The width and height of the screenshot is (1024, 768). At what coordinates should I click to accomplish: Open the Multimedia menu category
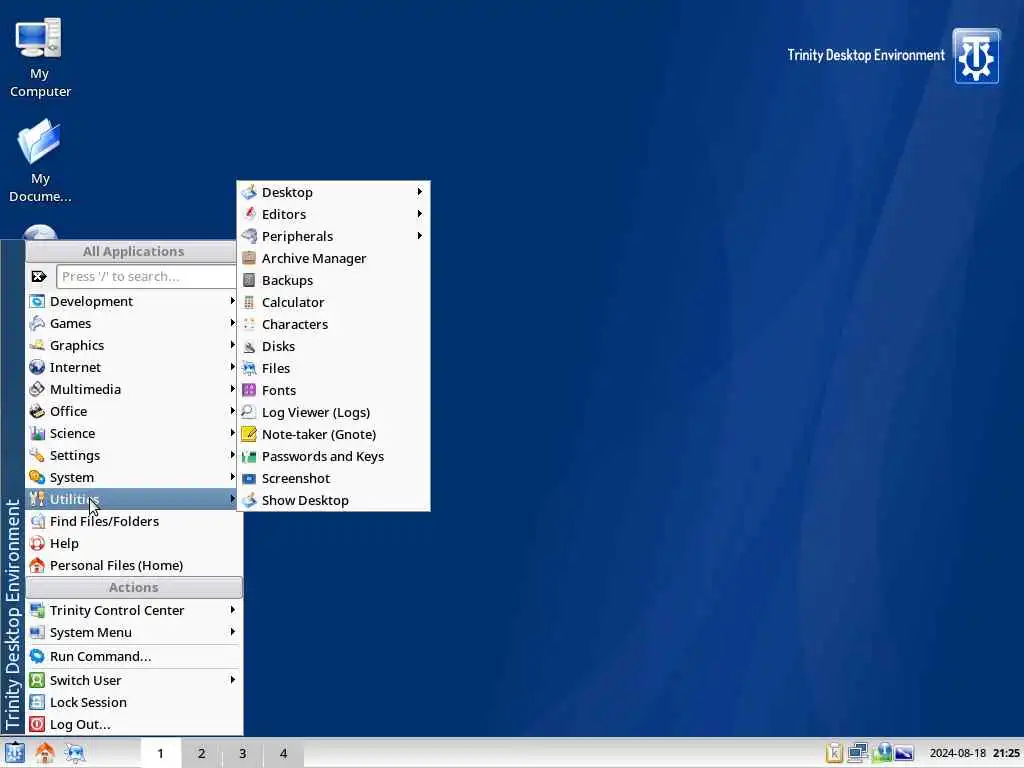132,389
